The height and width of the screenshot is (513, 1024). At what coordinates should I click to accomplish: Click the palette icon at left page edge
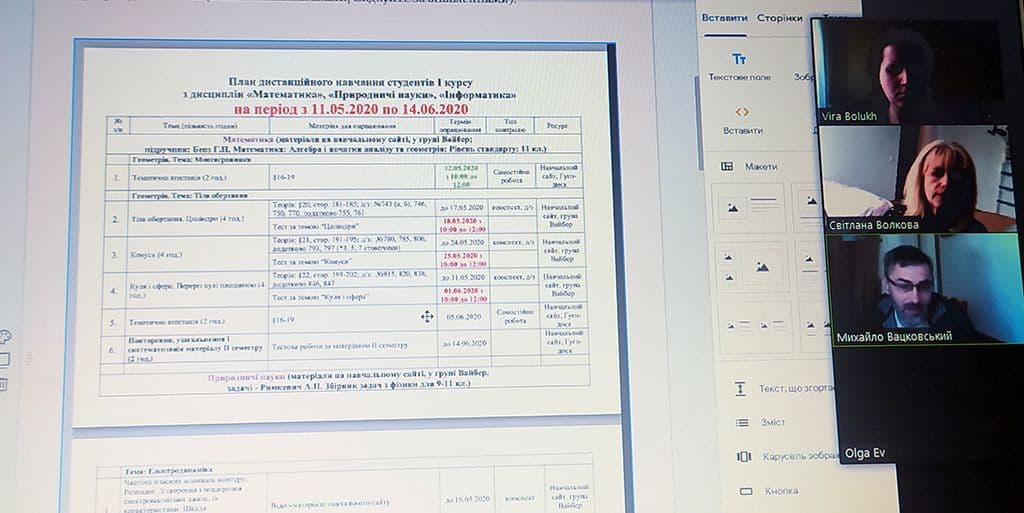(5, 337)
